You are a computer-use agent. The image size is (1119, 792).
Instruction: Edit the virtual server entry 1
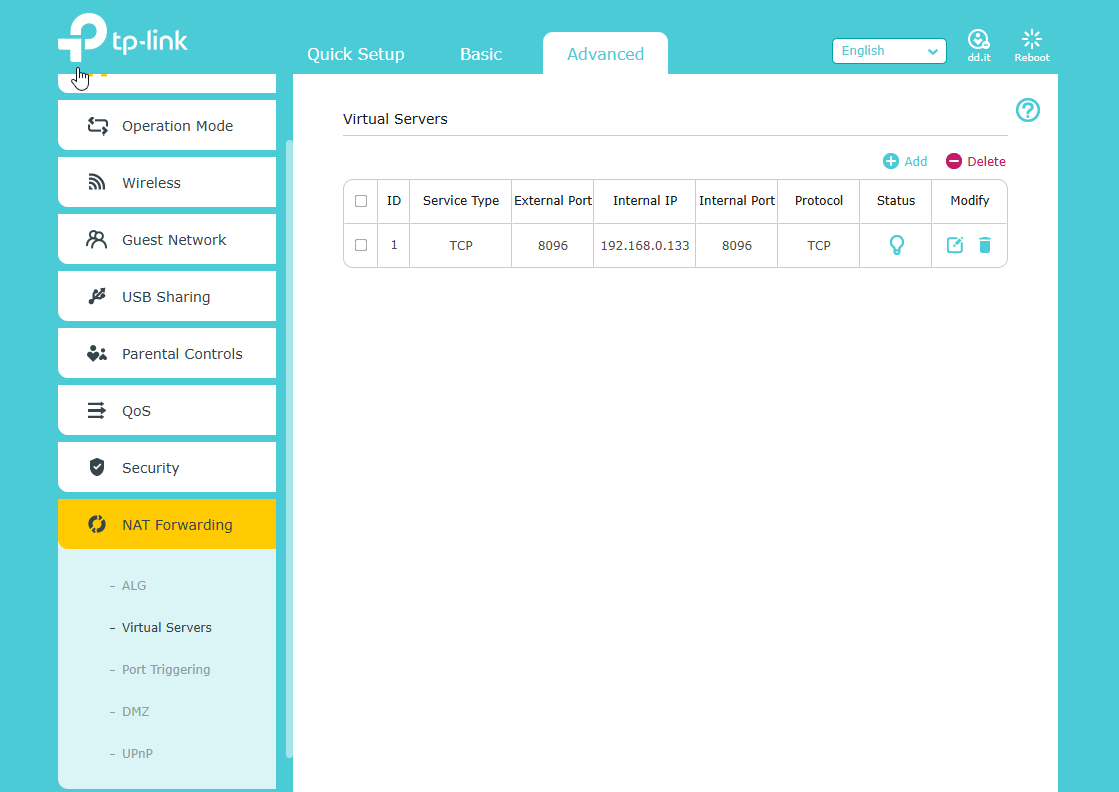[x=955, y=245]
